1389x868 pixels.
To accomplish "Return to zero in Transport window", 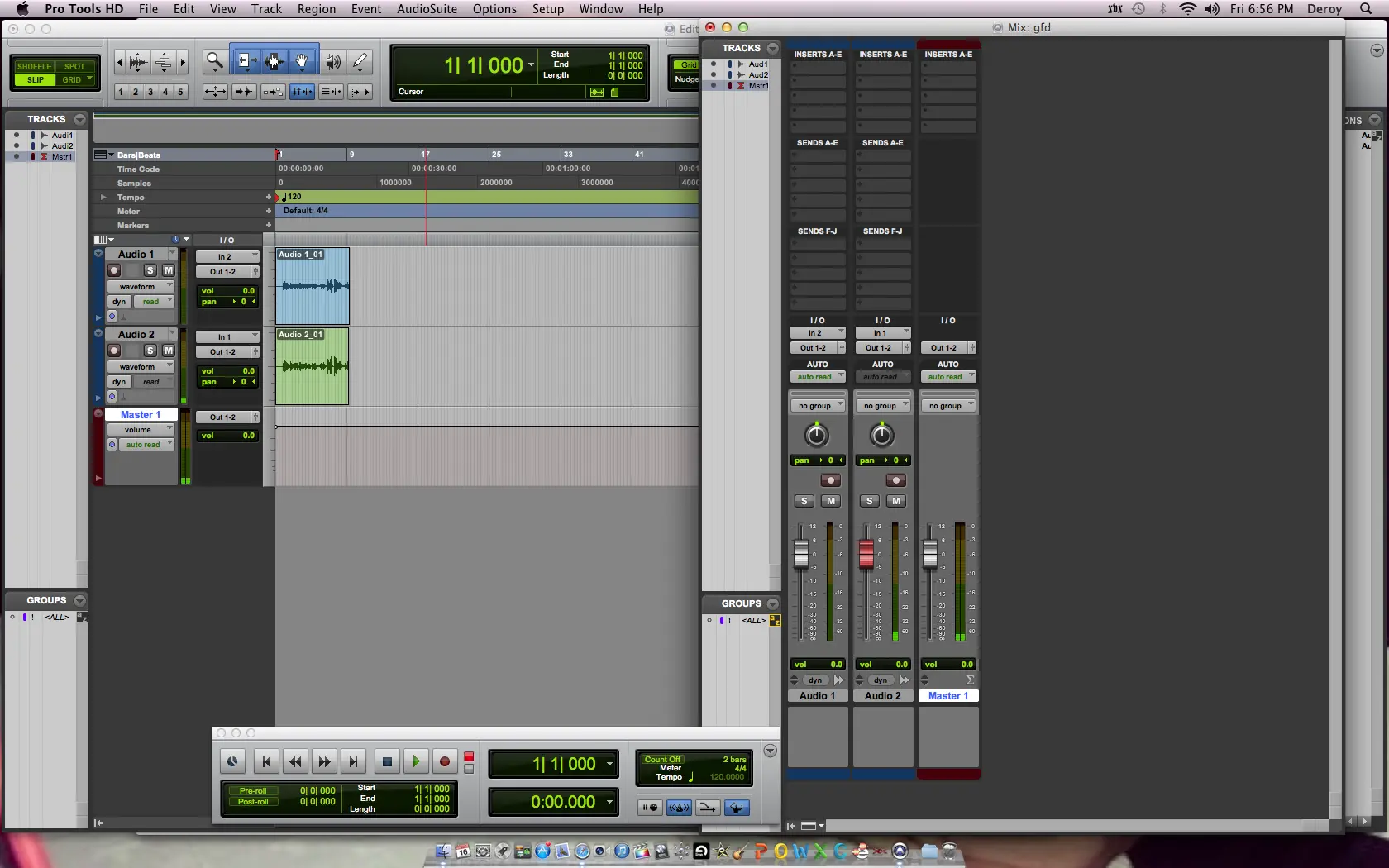I will click(x=265, y=761).
